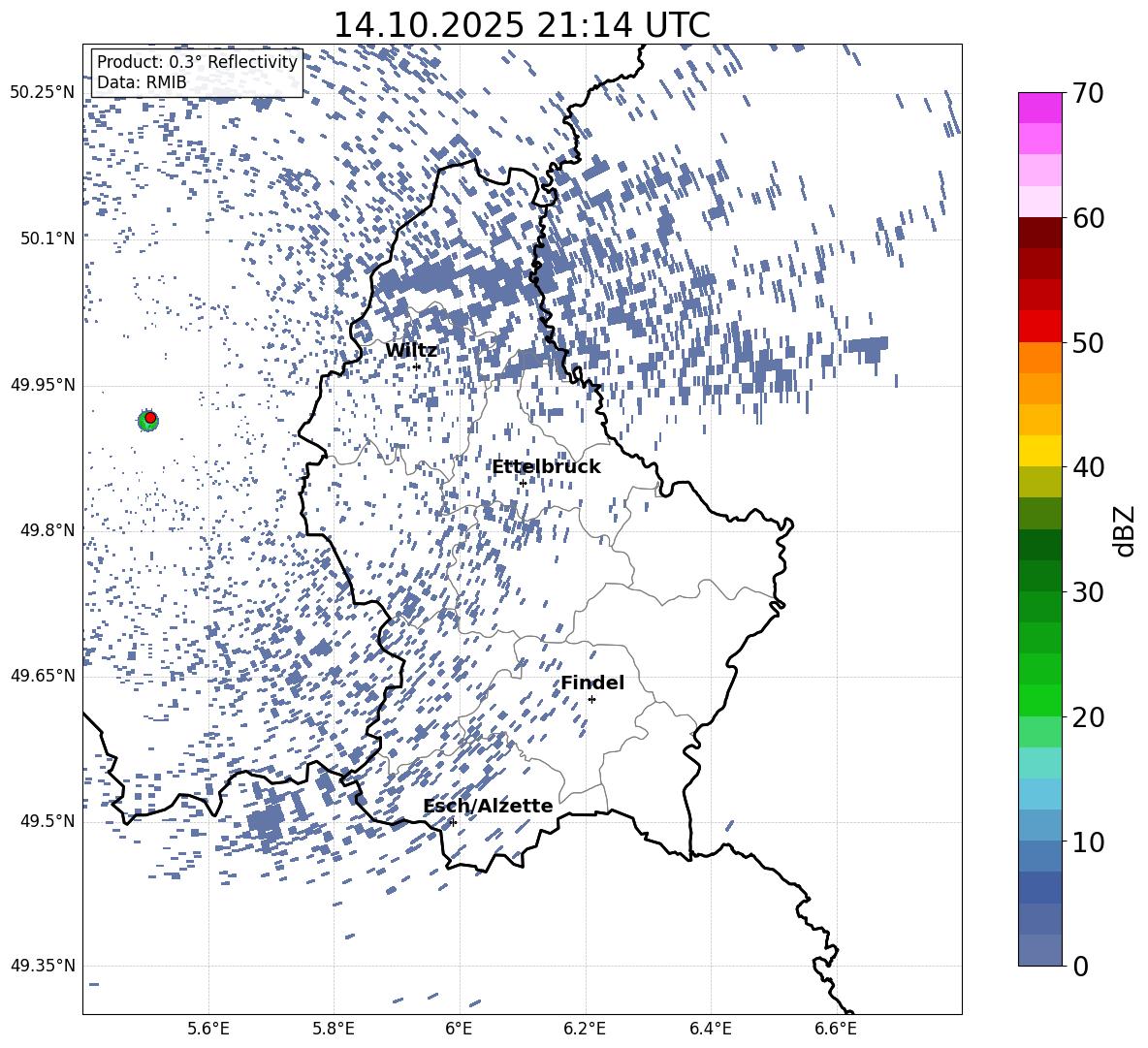Select the Ettelbruck city label
The height and width of the screenshot is (1048, 1148).
pos(546,467)
